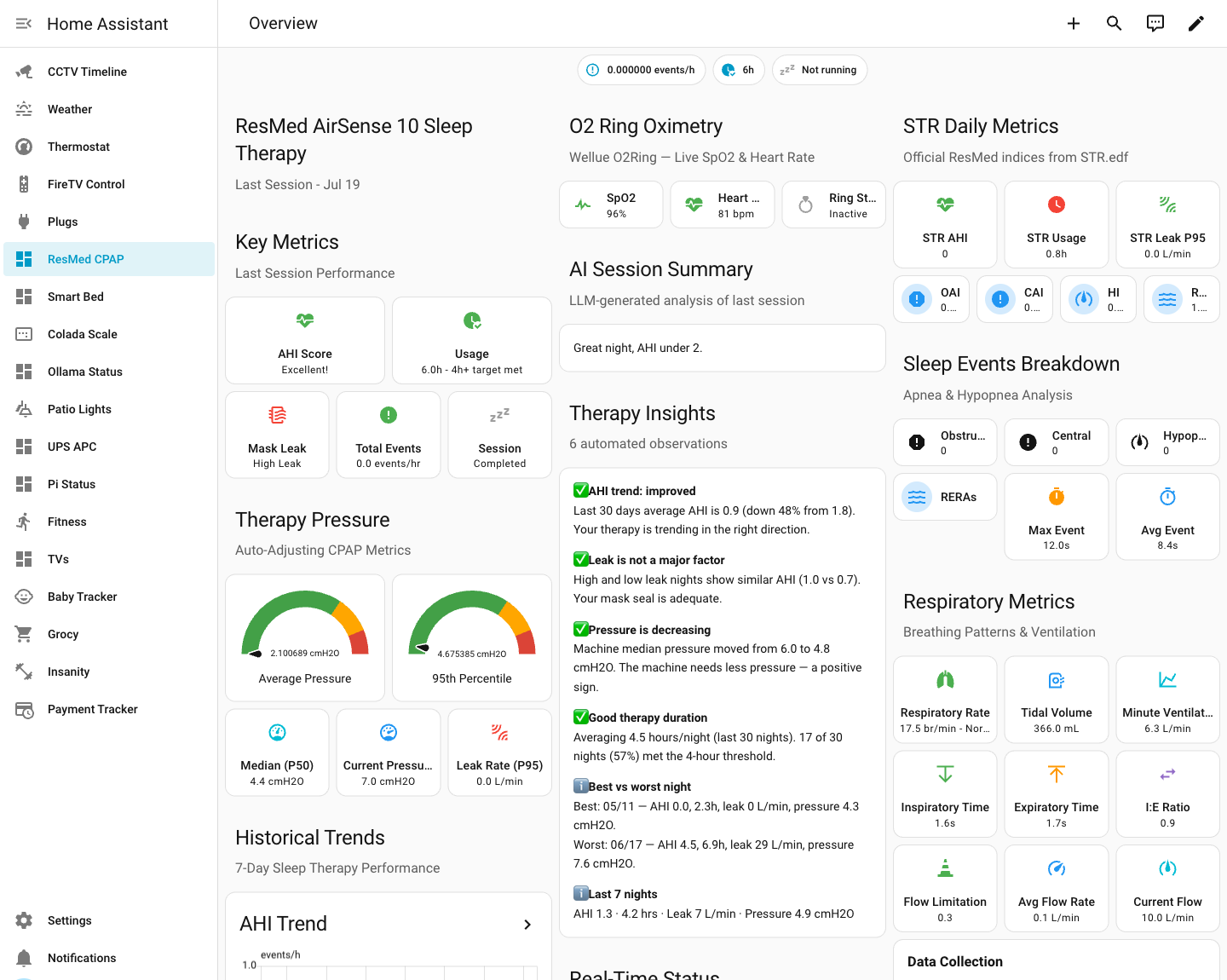
Task: Click the Not running status badge
Action: click(x=820, y=70)
